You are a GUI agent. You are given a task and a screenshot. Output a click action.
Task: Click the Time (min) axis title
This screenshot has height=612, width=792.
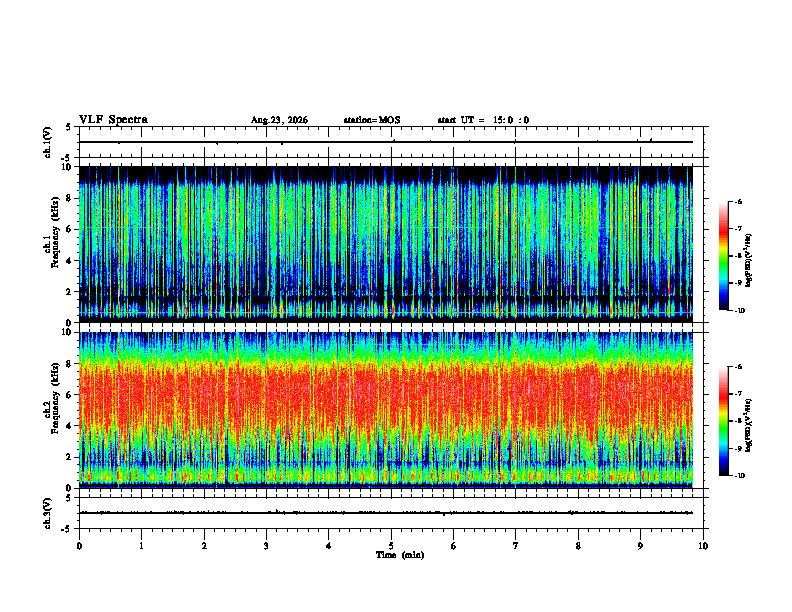point(400,555)
